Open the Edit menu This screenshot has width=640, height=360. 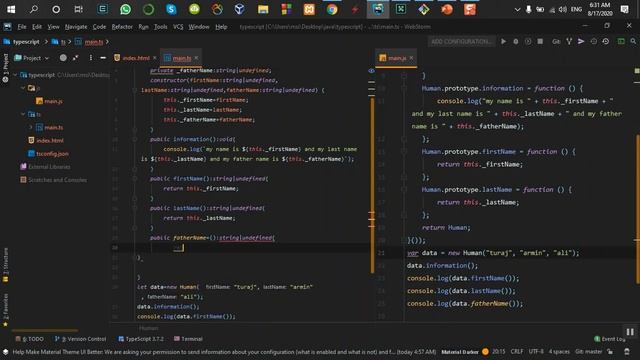click(x=37, y=27)
